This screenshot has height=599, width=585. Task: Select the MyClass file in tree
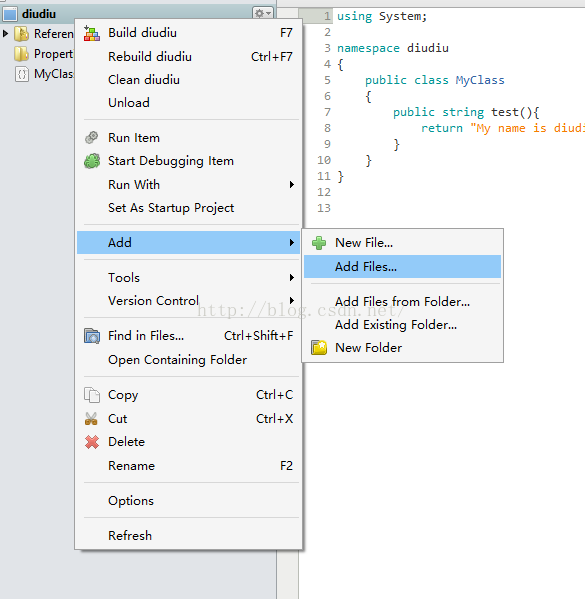click(x=44, y=74)
